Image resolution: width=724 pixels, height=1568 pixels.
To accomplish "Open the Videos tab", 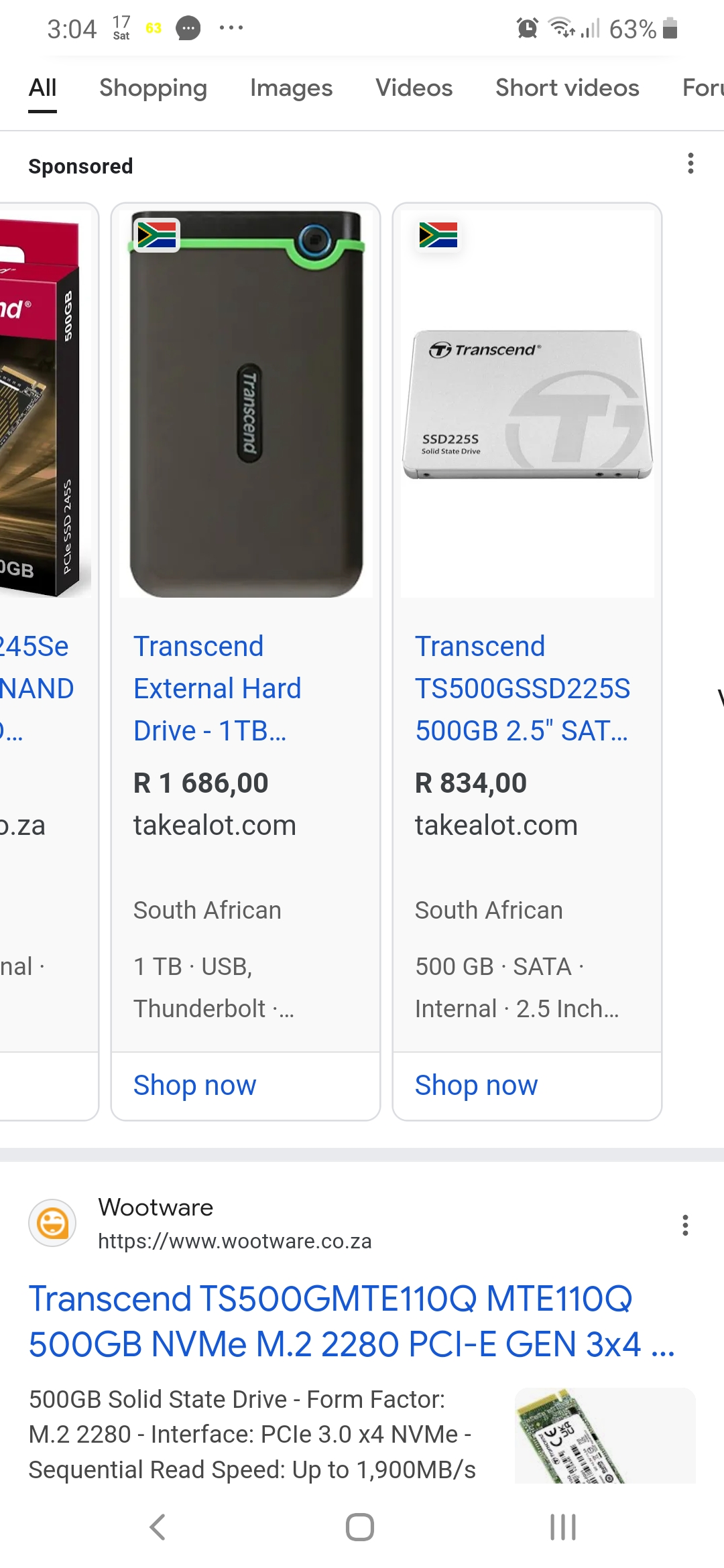I will point(414,88).
